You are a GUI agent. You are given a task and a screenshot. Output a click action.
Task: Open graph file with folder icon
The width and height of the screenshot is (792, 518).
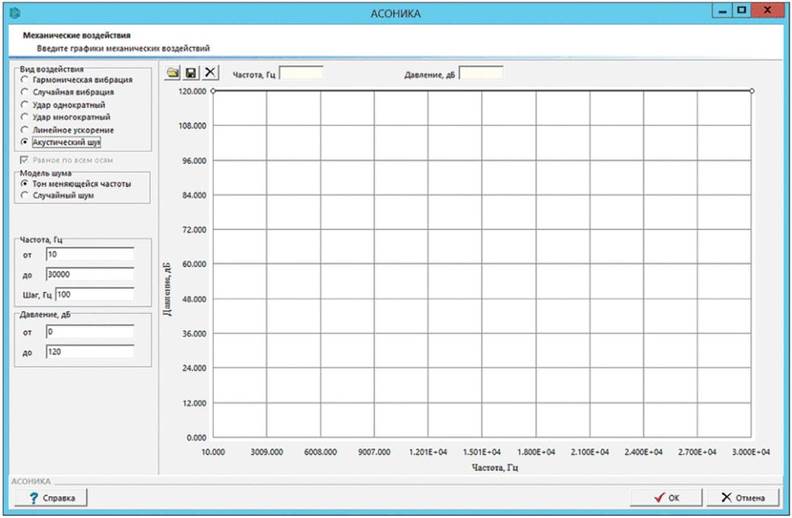173,73
